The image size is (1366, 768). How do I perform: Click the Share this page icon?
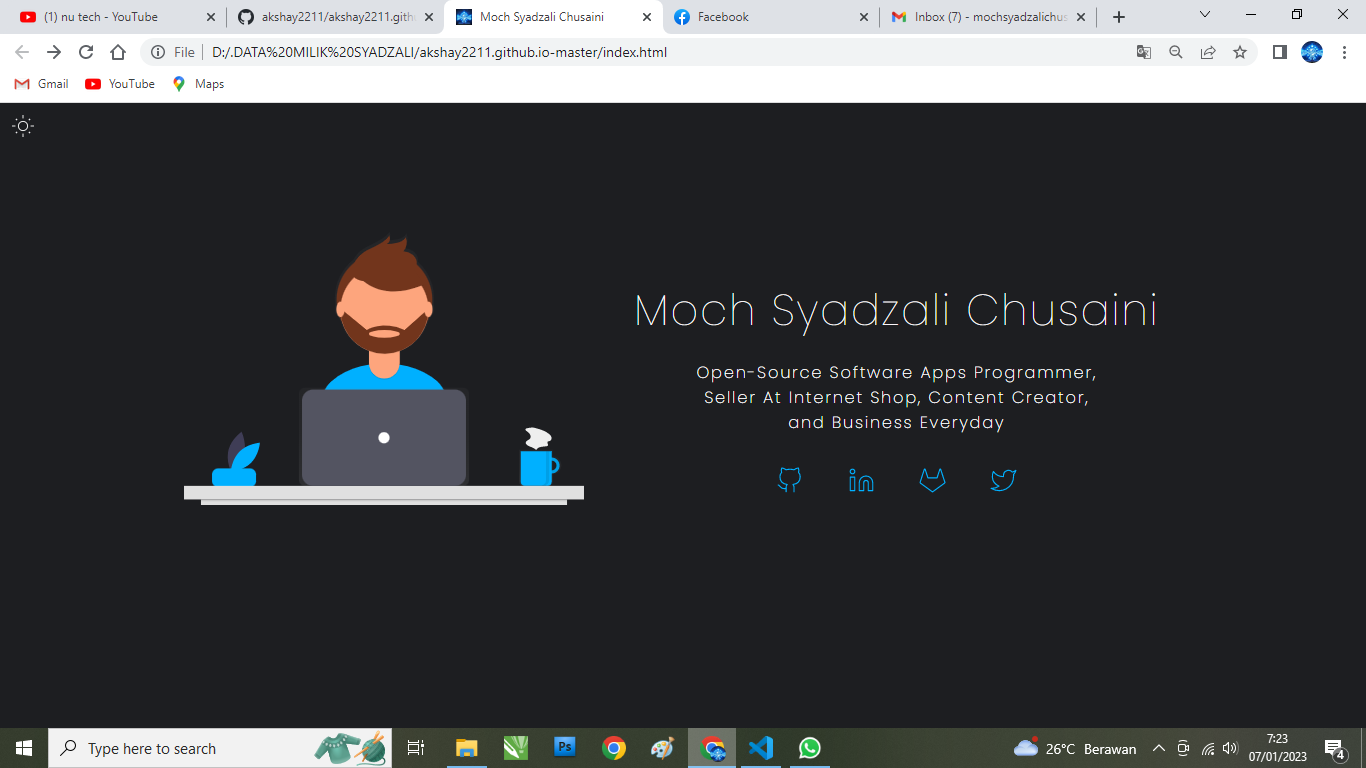pos(1208,52)
